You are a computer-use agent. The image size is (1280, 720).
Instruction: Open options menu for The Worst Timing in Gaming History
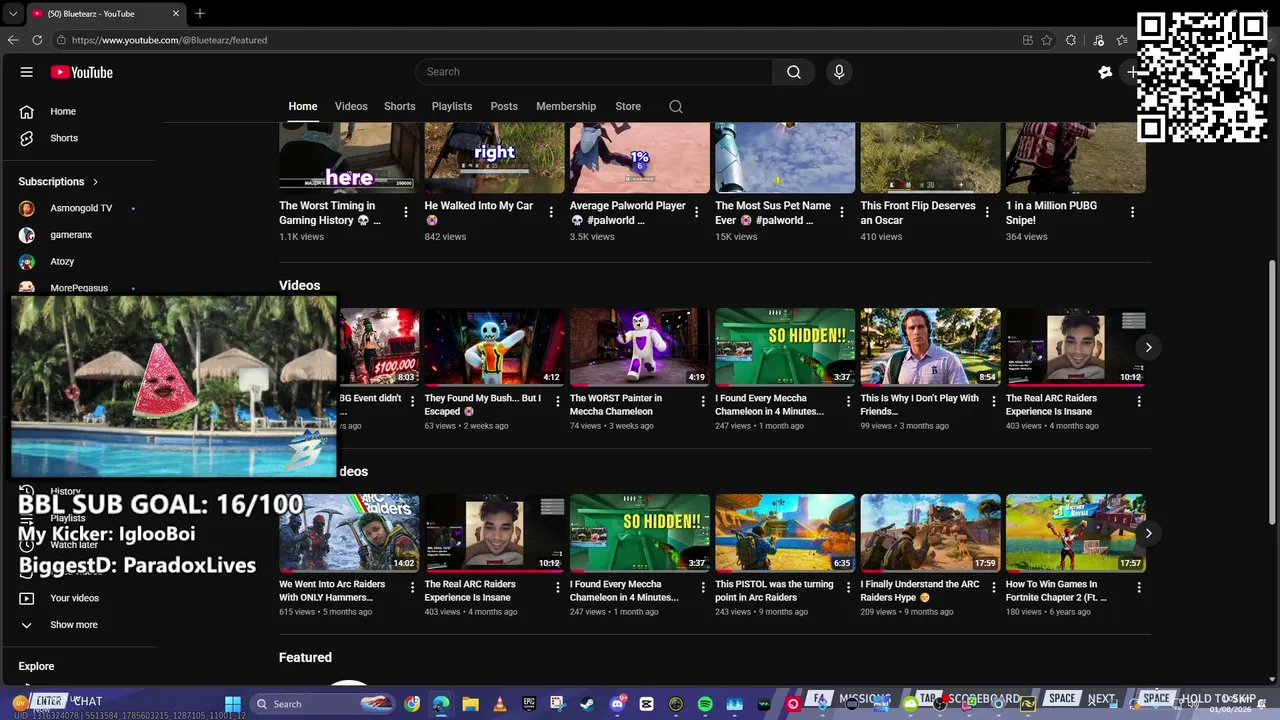pos(405,212)
